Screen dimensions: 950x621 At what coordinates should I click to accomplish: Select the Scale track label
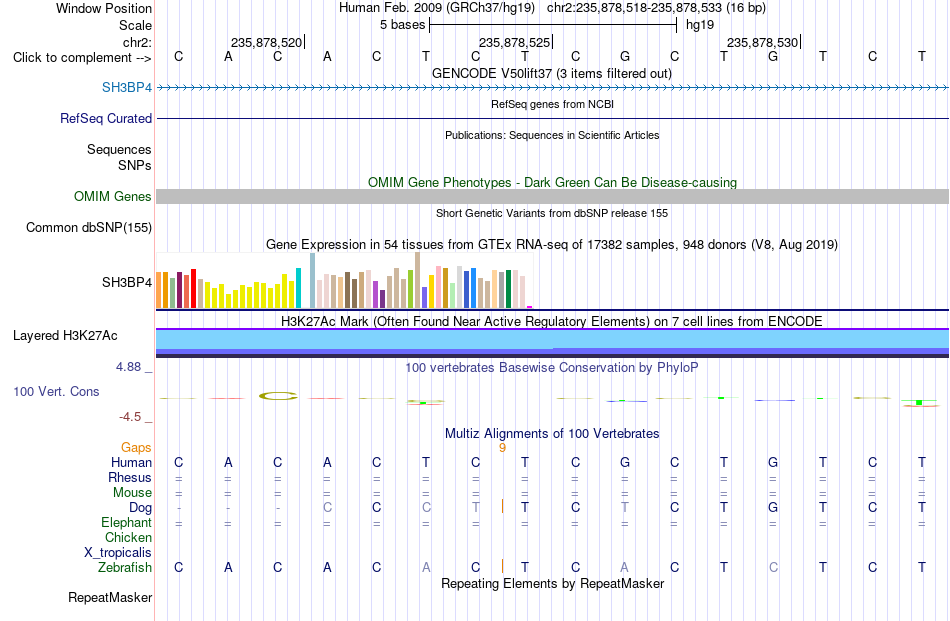[135, 25]
